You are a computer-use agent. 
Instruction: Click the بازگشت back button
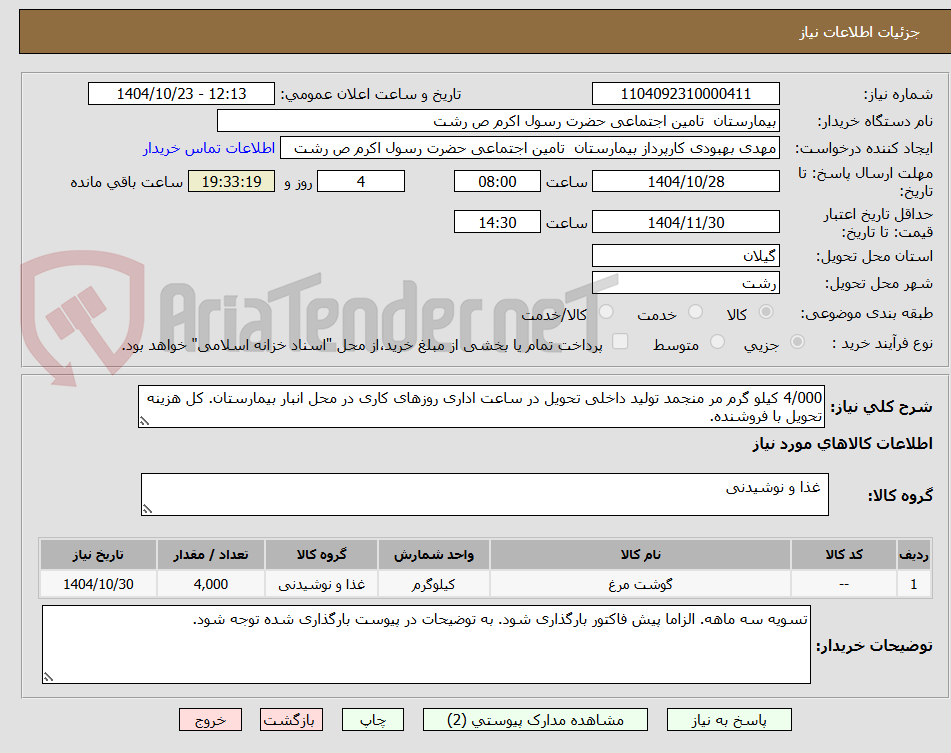coord(291,720)
